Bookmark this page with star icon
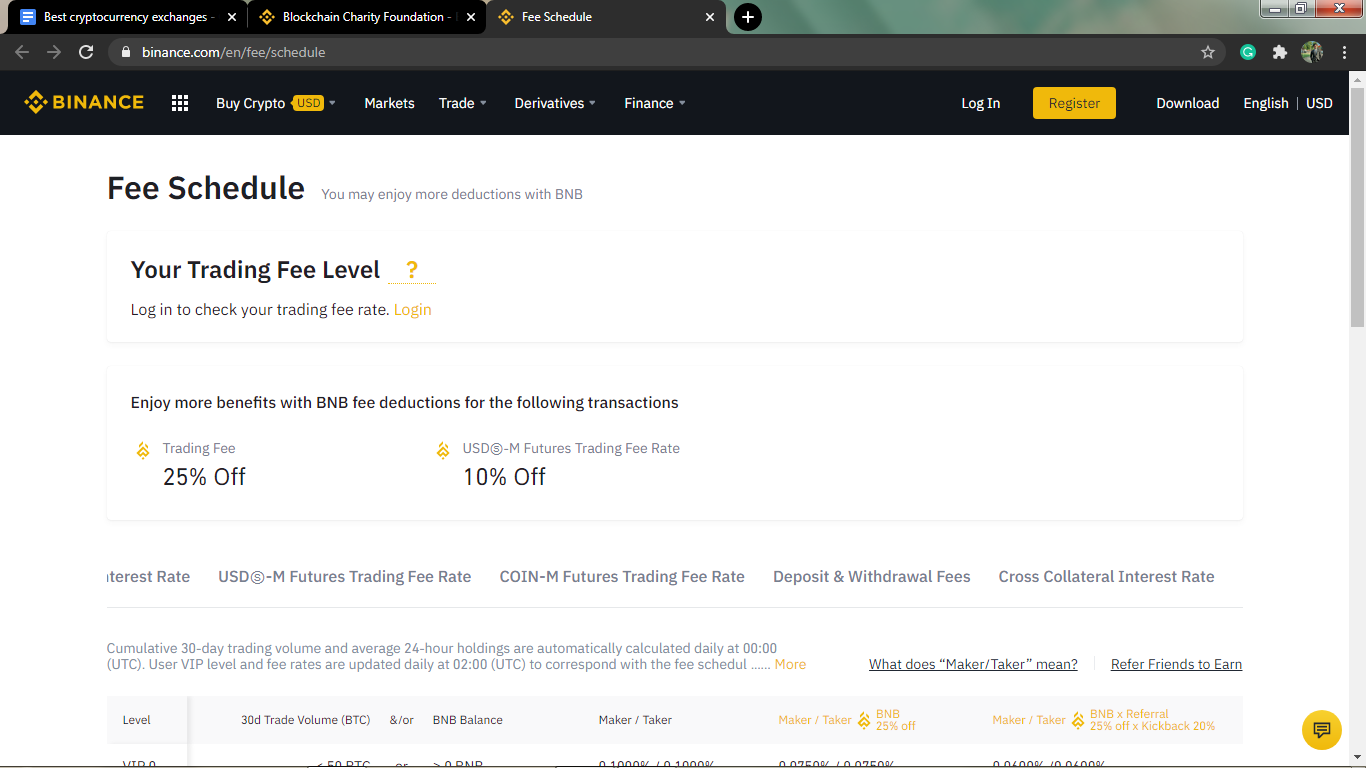The width and height of the screenshot is (1366, 768). [x=1208, y=52]
